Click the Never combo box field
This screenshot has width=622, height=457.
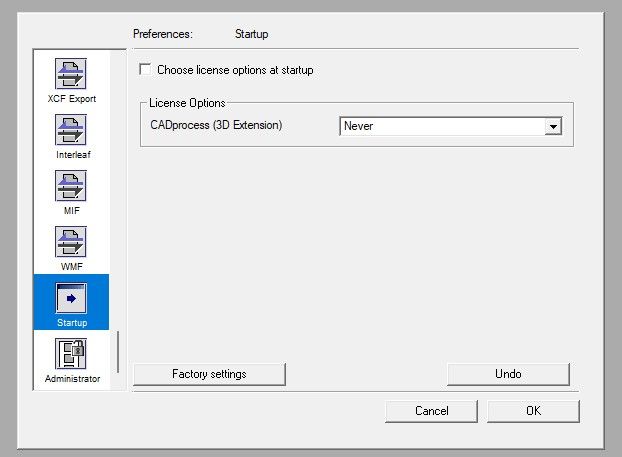pyautogui.click(x=440, y=127)
